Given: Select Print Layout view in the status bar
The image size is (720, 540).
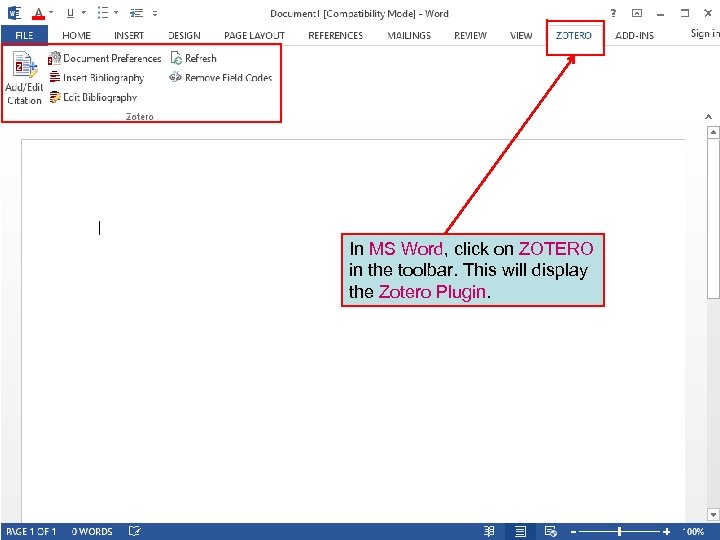Looking at the screenshot, I should coord(520,531).
